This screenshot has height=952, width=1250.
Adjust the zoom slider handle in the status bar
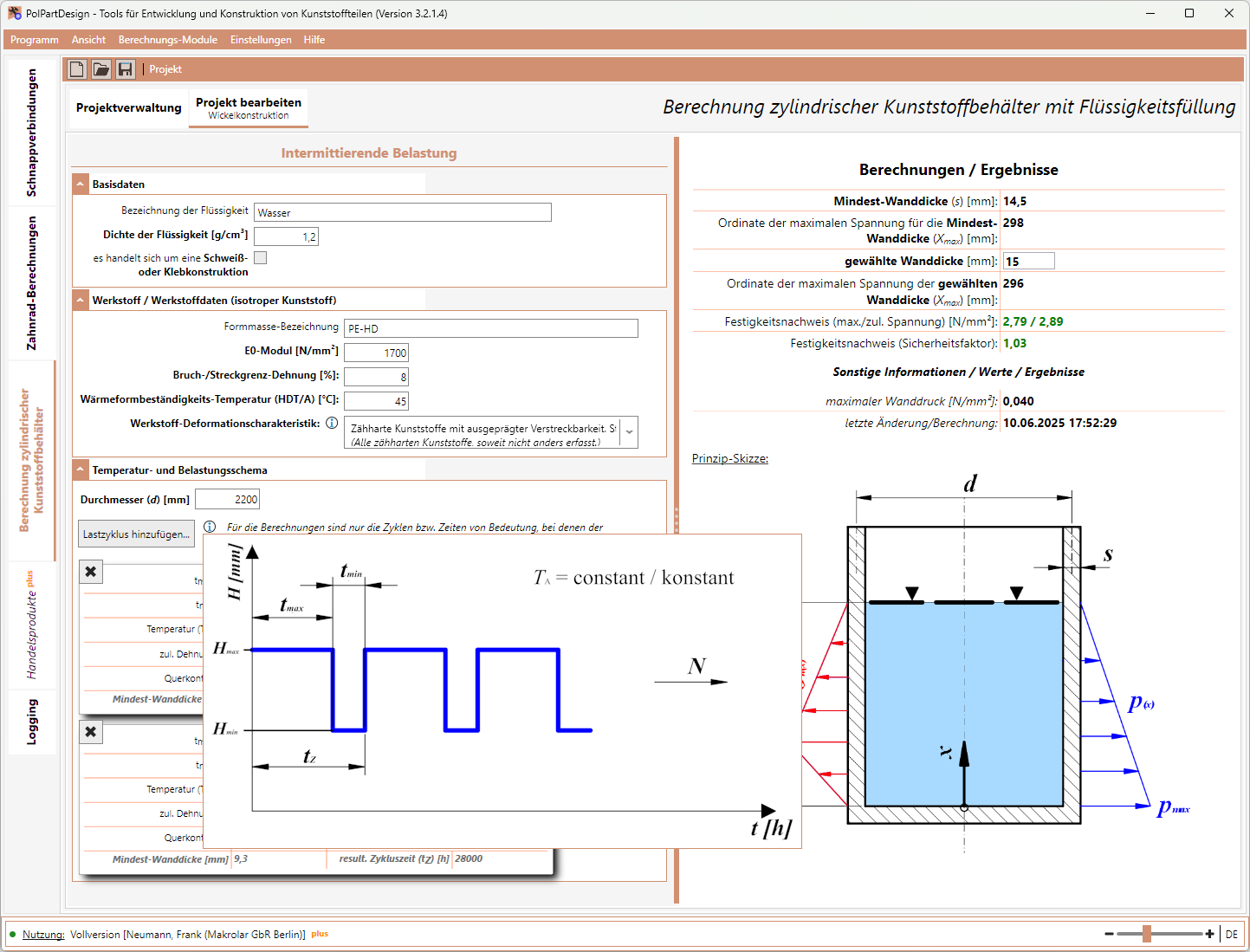[x=1147, y=934]
